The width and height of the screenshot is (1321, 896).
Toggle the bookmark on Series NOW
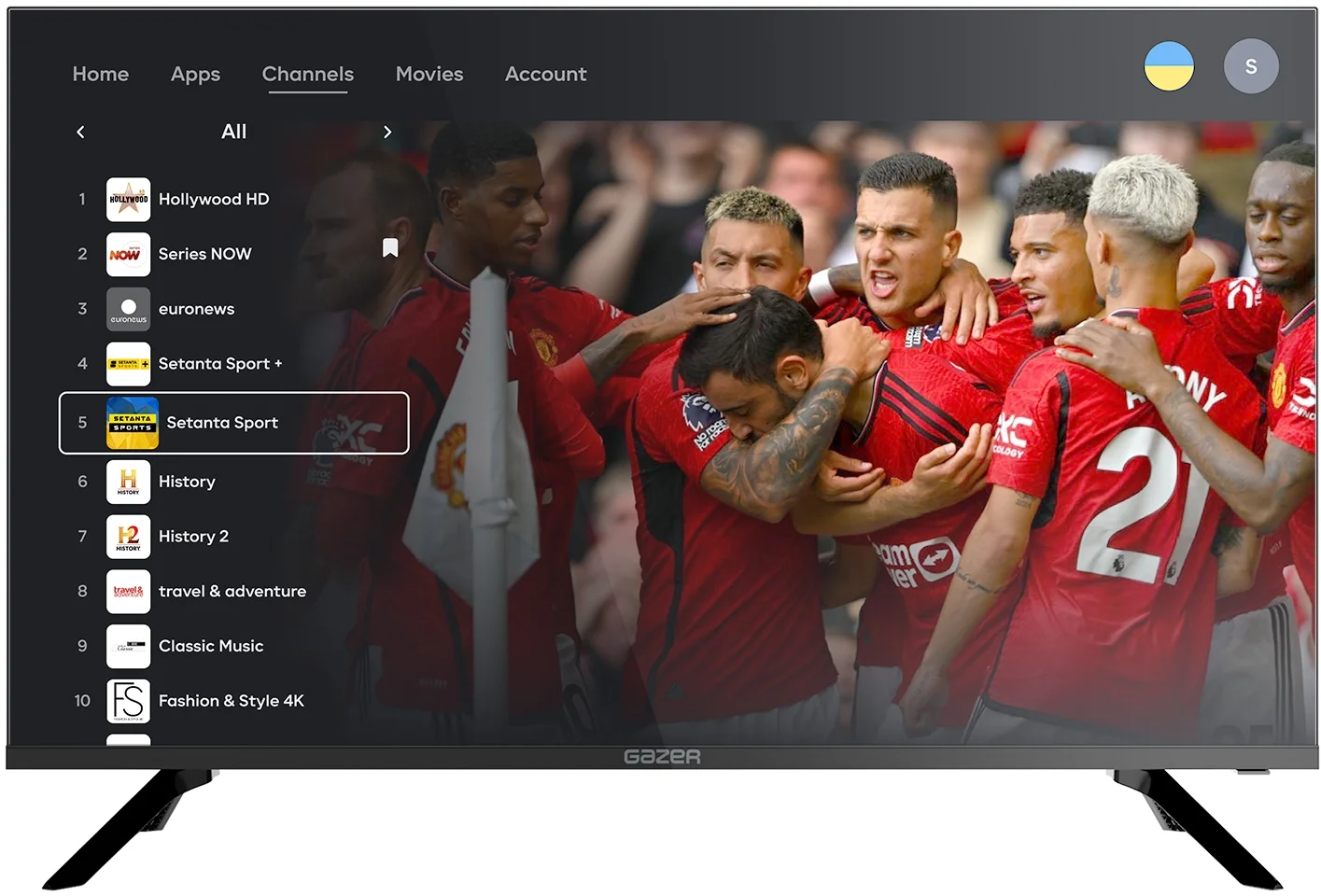(390, 247)
